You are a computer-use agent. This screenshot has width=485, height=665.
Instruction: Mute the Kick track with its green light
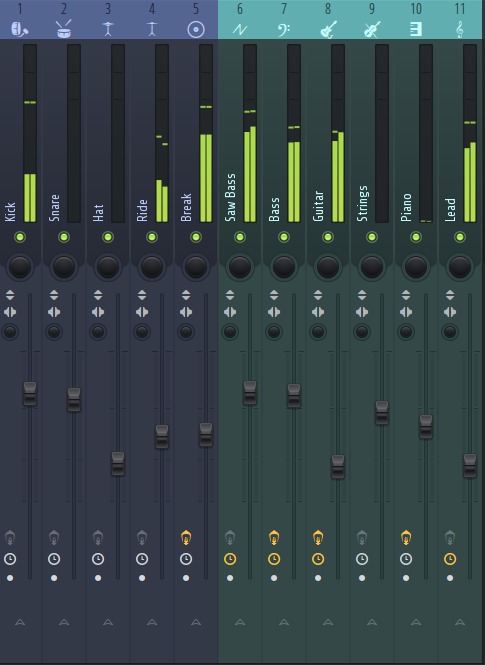20,237
